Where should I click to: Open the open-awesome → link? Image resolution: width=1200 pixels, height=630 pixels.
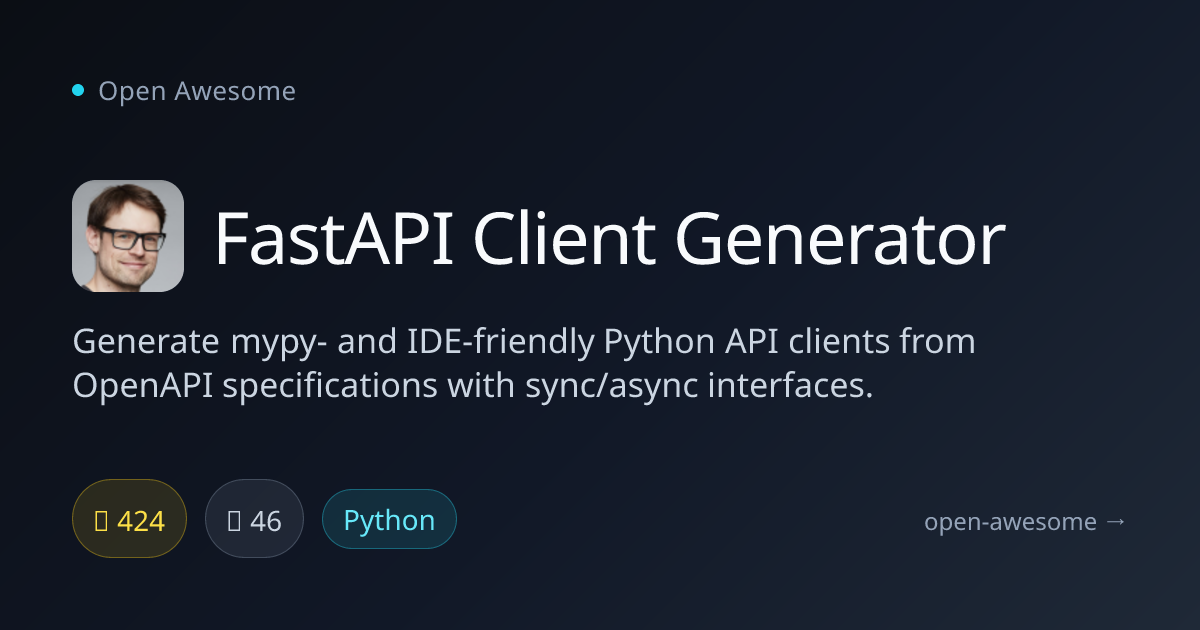pos(1025,522)
